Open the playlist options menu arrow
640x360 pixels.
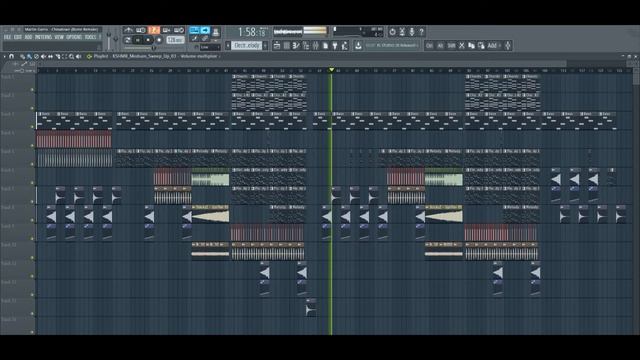click(4, 56)
